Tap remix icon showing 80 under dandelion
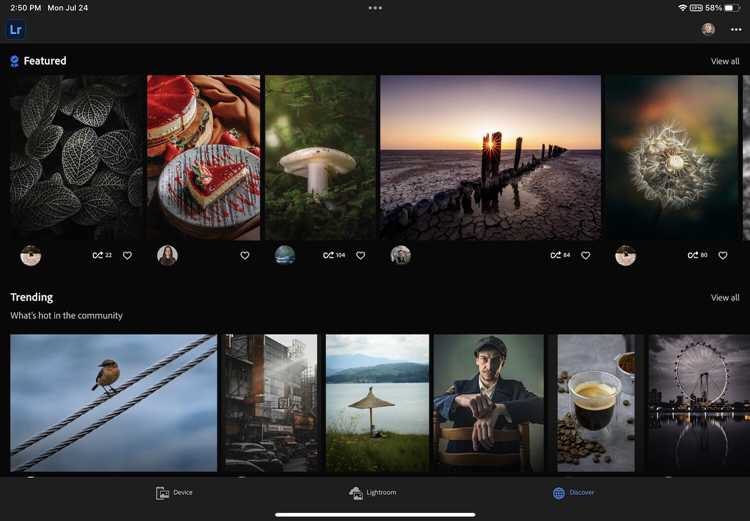The height and width of the screenshot is (521, 750). click(x=697, y=255)
